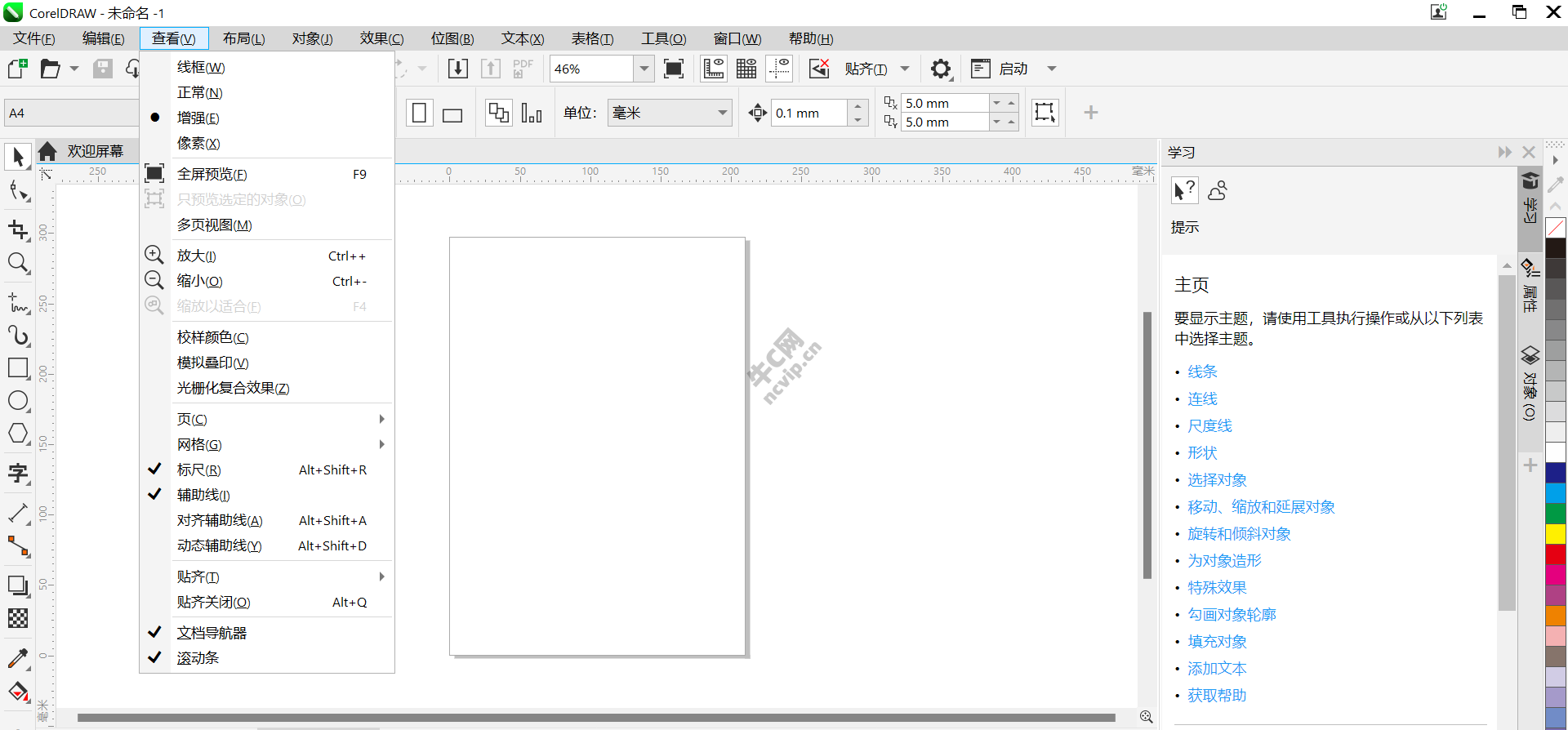Select the Pick tool in the toolbox
This screenshot has width=1568, height=730.
click(18, 155)
